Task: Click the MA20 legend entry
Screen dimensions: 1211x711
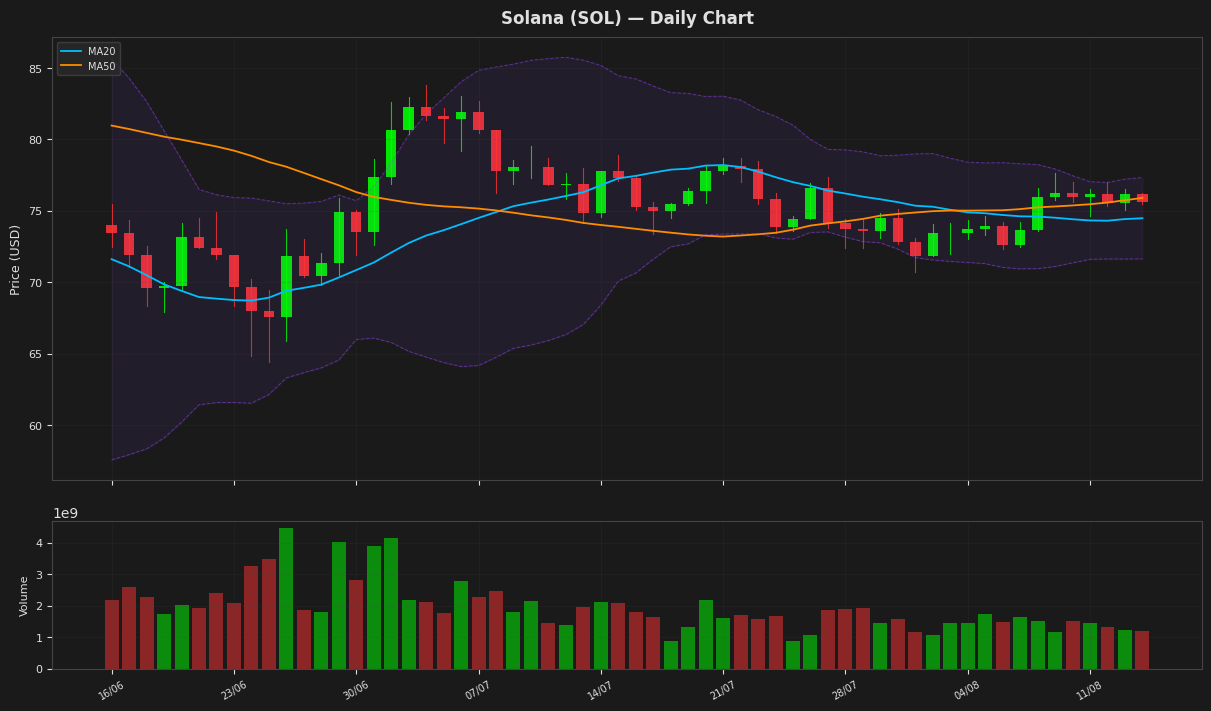Action: point(89,51)
